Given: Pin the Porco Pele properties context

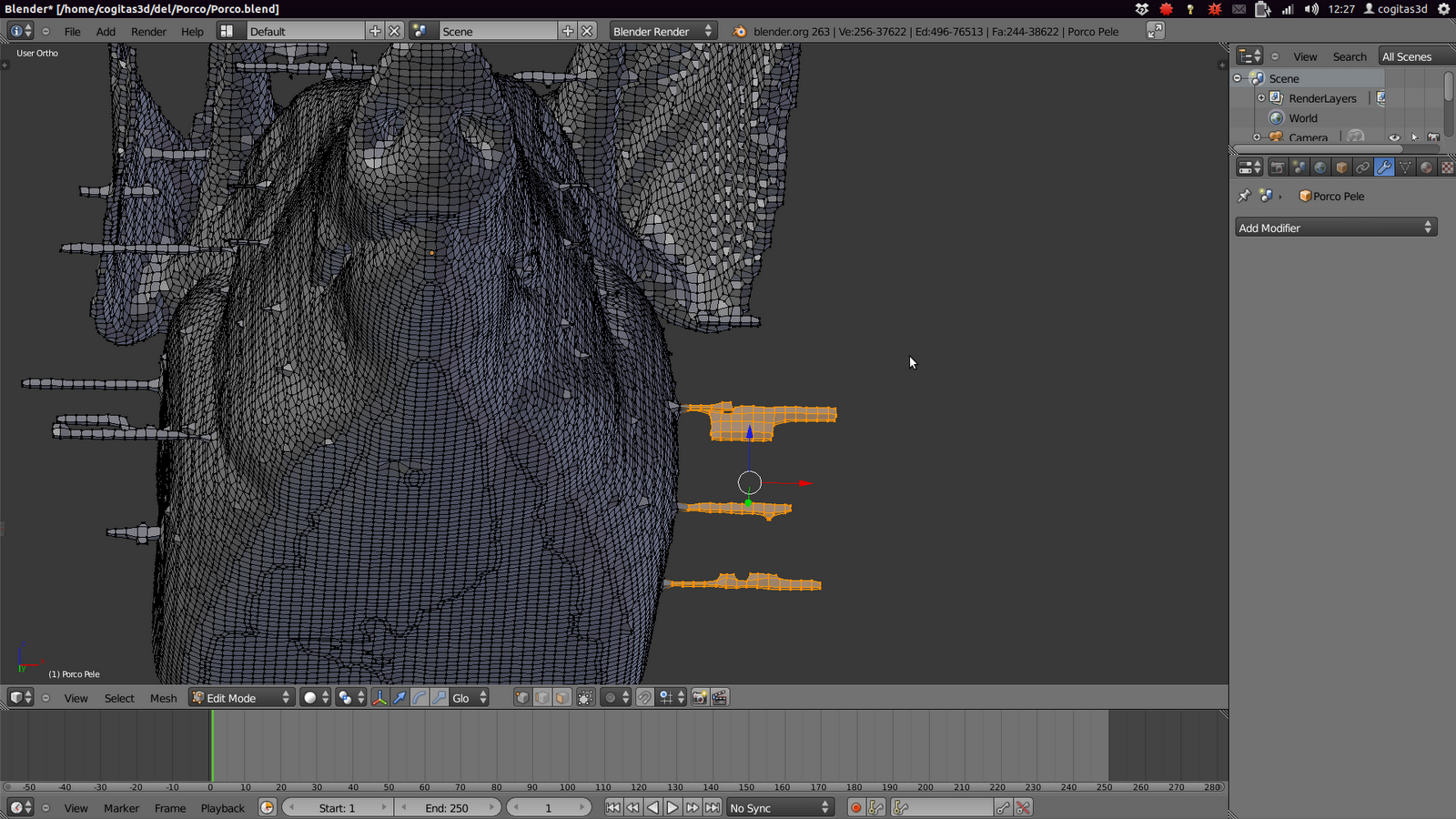Looking at the screenshot, I should (x=1244, y=195).
